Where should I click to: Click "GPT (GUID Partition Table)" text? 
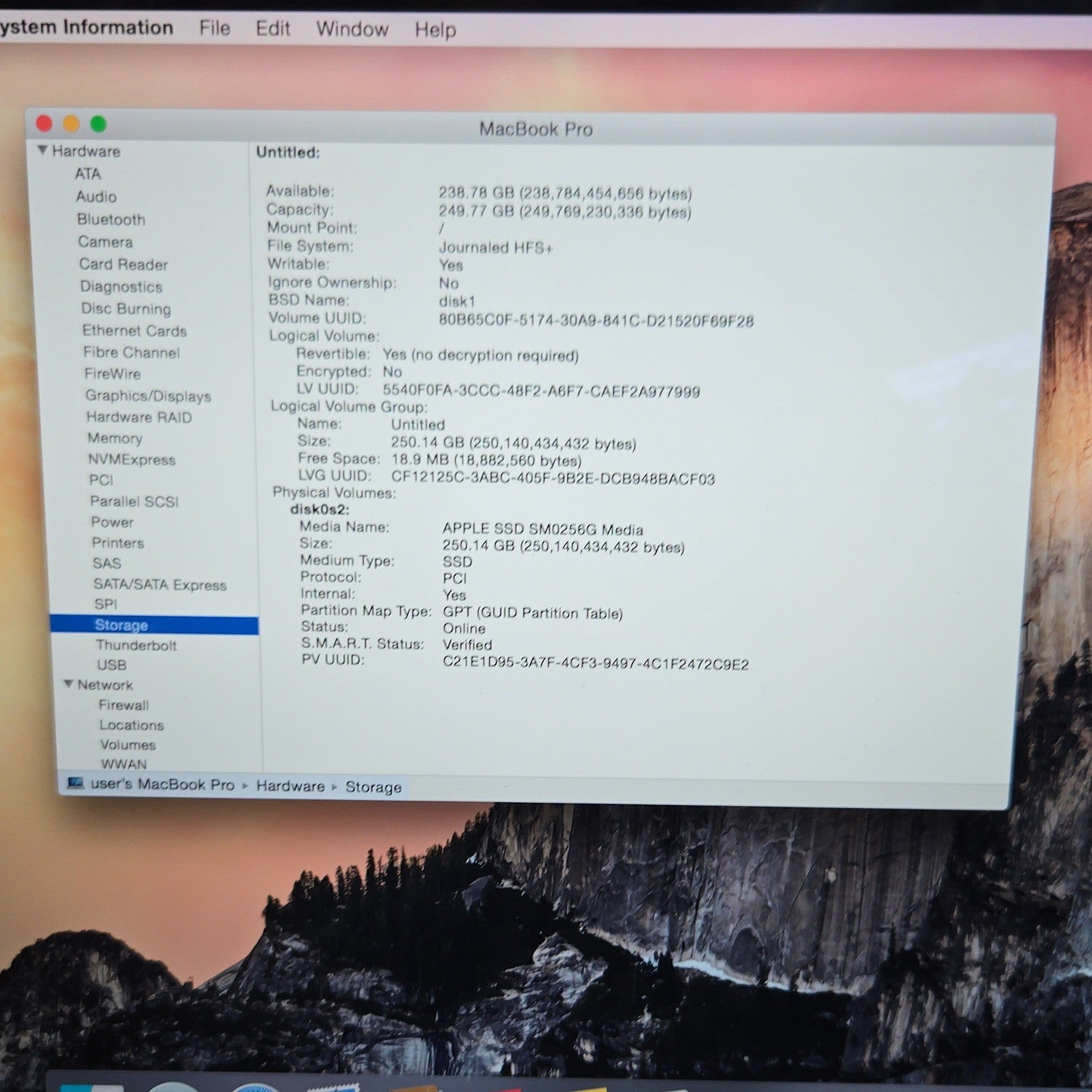tap(533, 613)
